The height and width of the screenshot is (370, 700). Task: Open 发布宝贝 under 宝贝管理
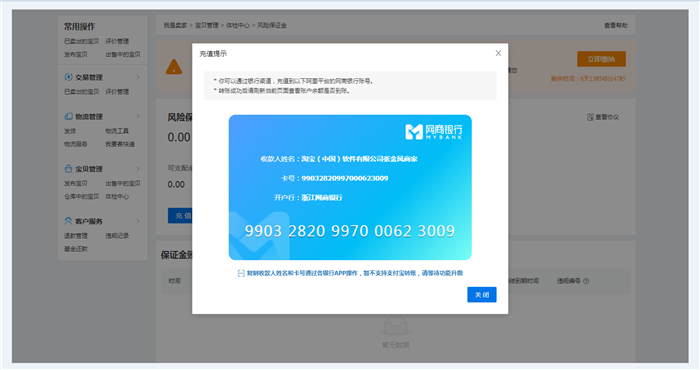(x=75, y=183)
